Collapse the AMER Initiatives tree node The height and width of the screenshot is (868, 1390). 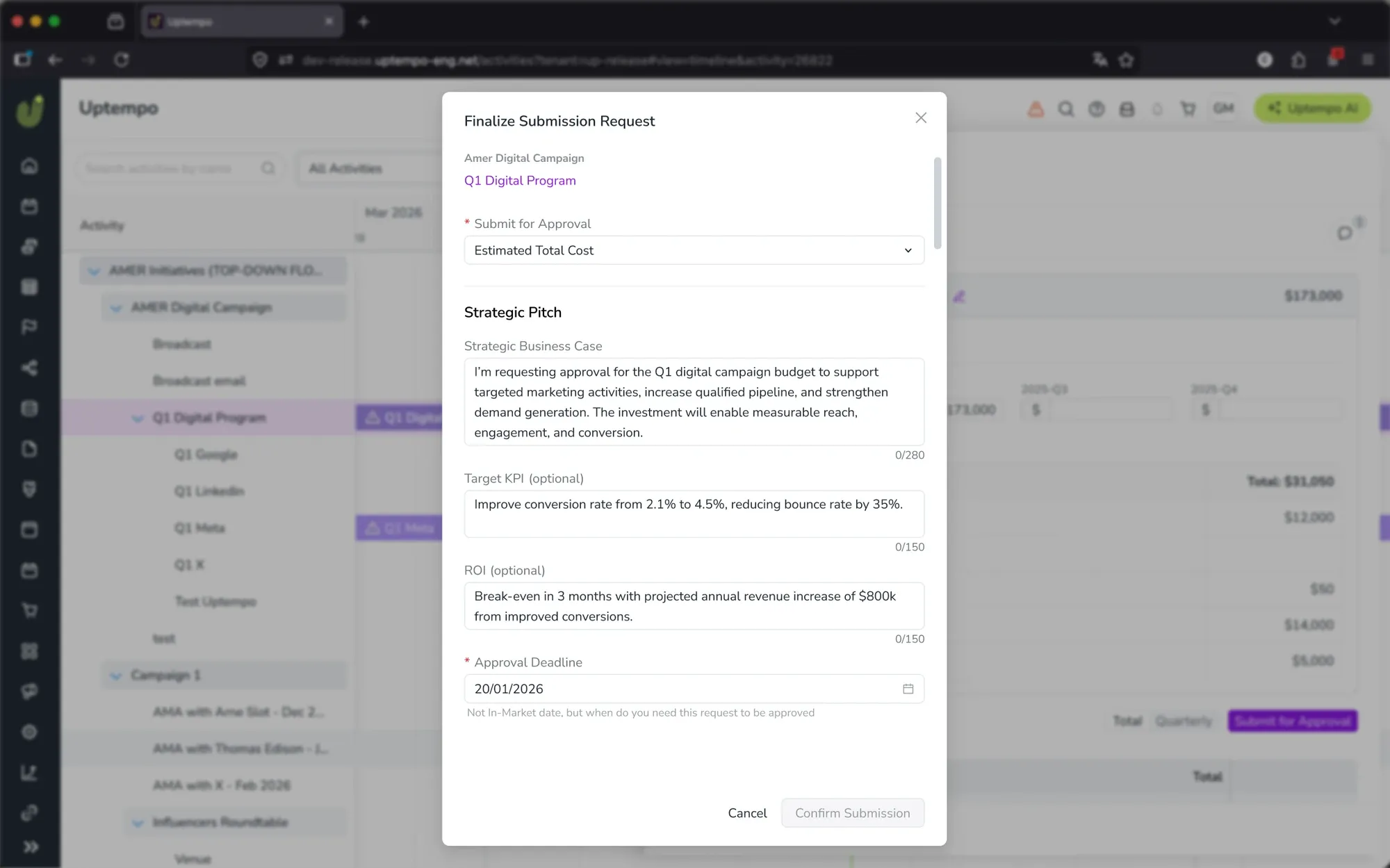(94, 271)
